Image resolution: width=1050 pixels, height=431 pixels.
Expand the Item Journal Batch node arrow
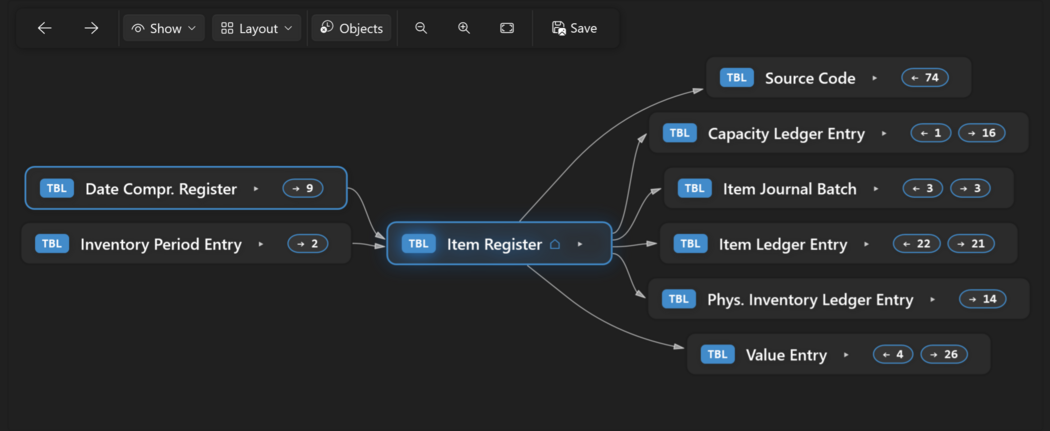(876, 189)
